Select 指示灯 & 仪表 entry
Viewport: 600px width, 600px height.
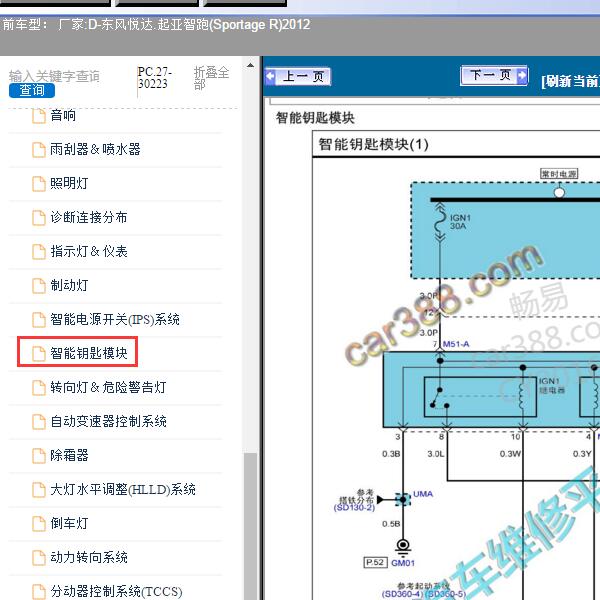(89, 251)
